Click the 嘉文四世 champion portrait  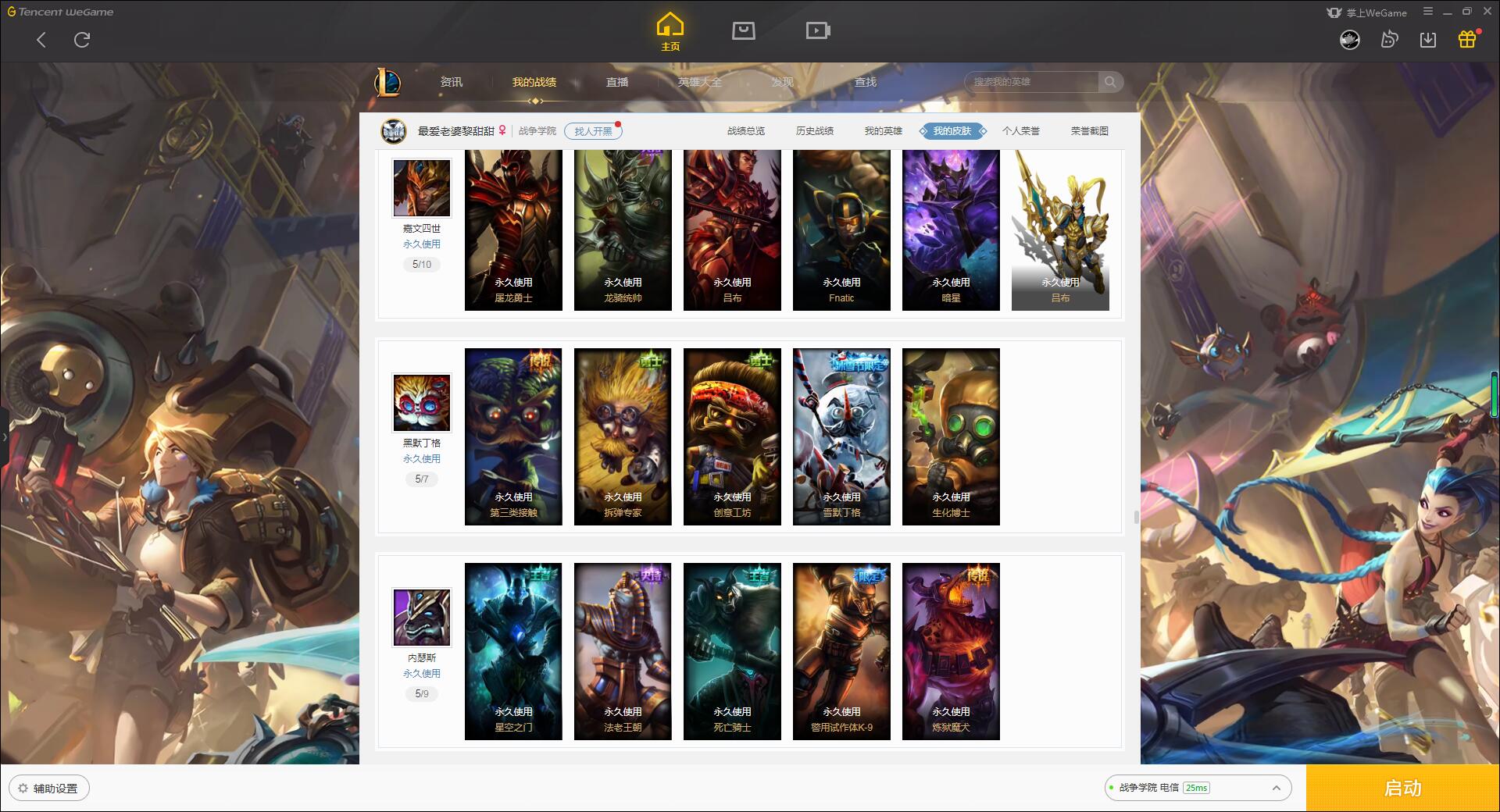click(422, 188)
